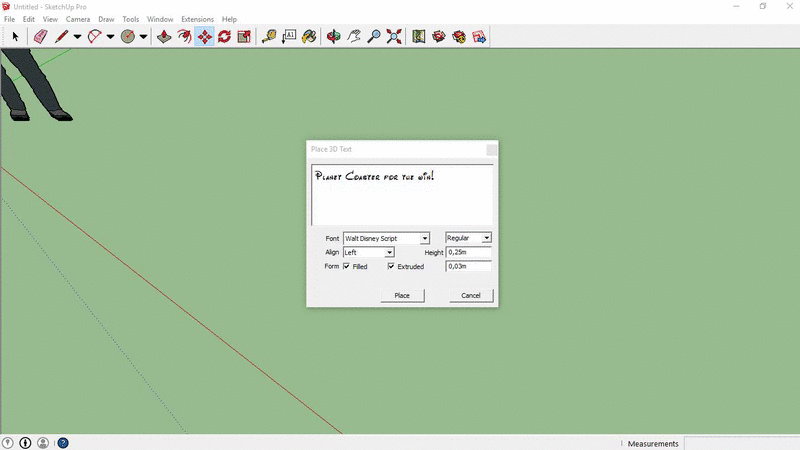Expand the arc tools dropdown arrow
Screen dimensions: 800x450
(110, 36)
